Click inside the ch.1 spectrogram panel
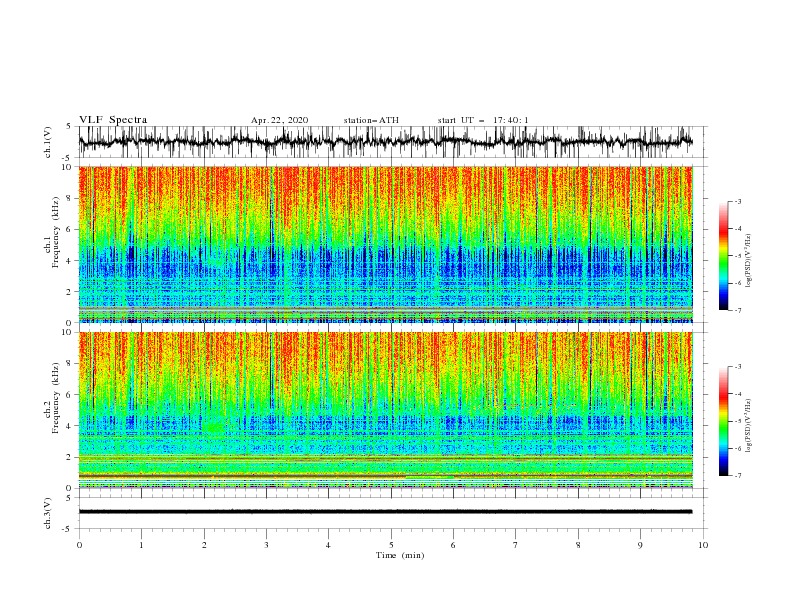 point(385,244)
